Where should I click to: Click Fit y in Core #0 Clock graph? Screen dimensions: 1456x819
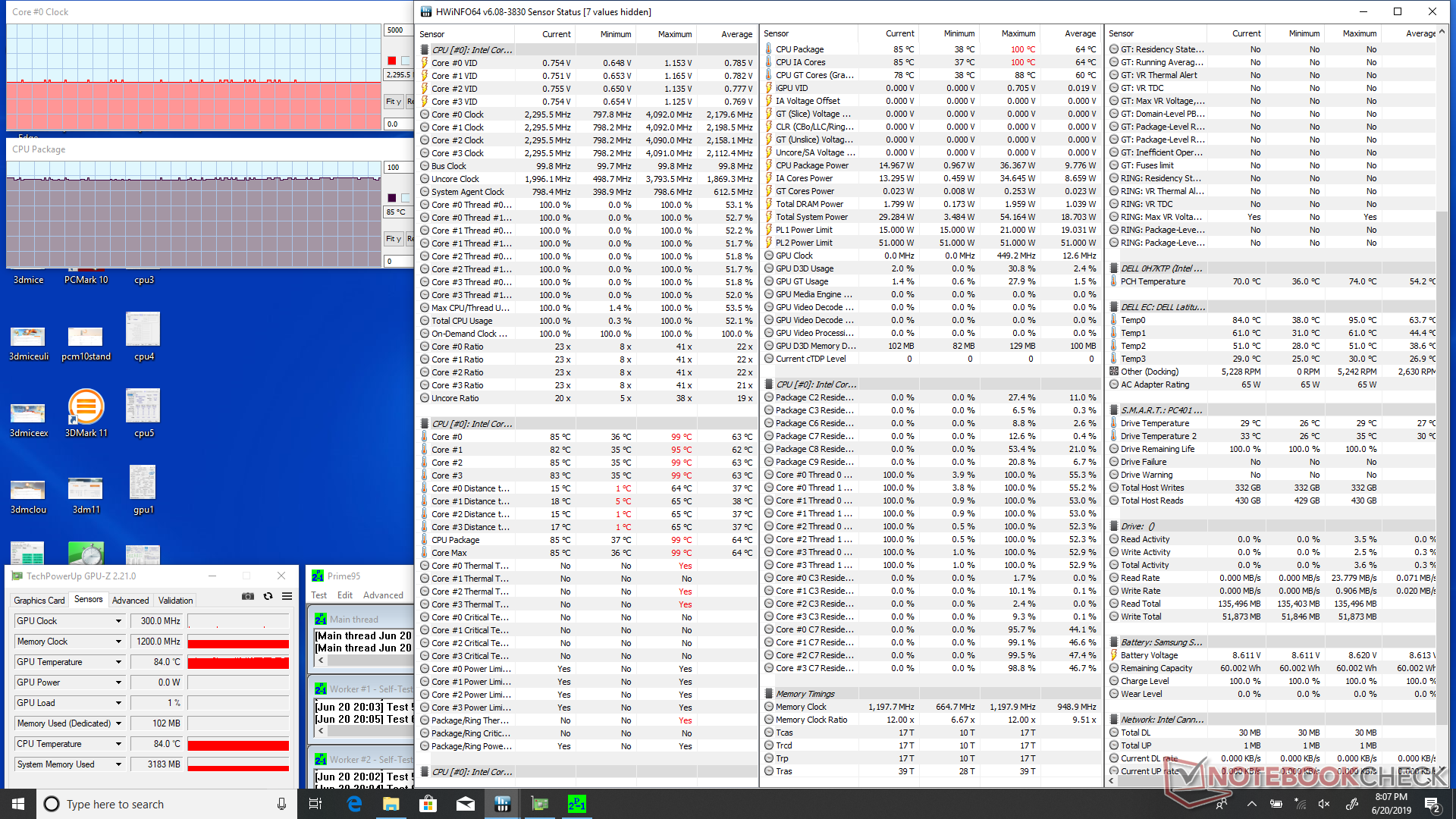393,102
